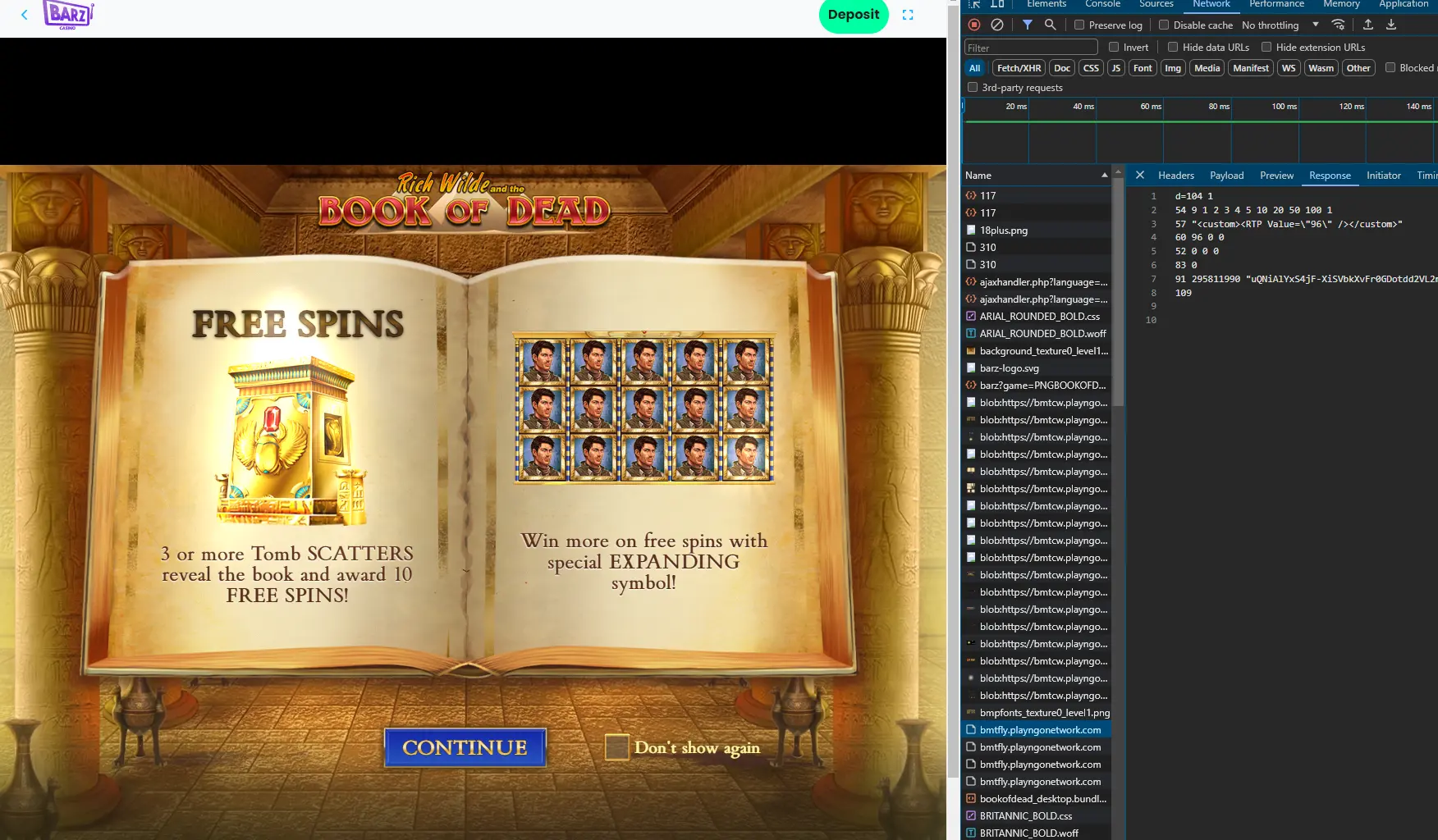
Task: Switch to the Performance tab
Action: (1276, 4)
